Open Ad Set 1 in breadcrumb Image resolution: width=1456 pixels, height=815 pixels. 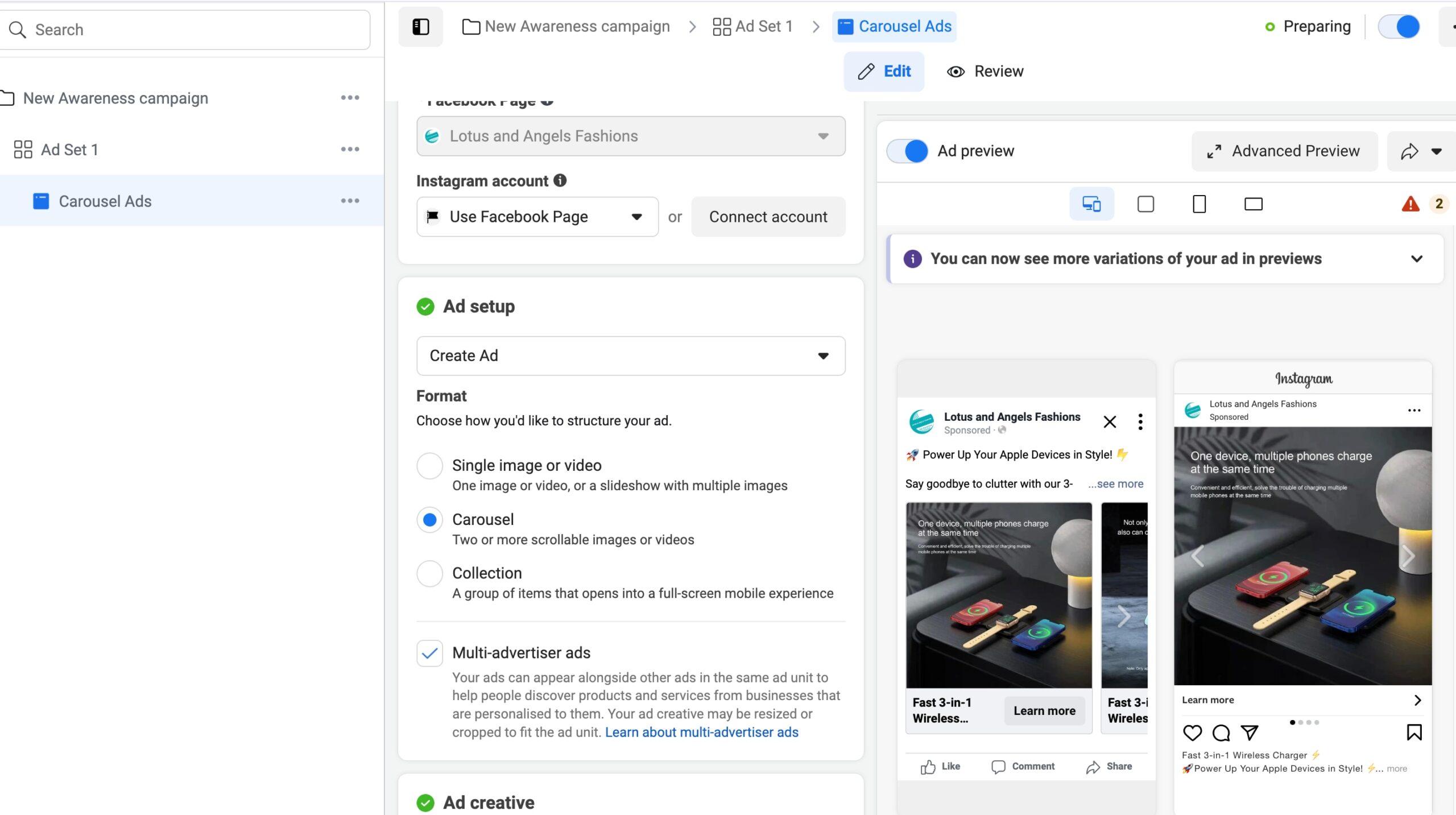click(752, 26)
